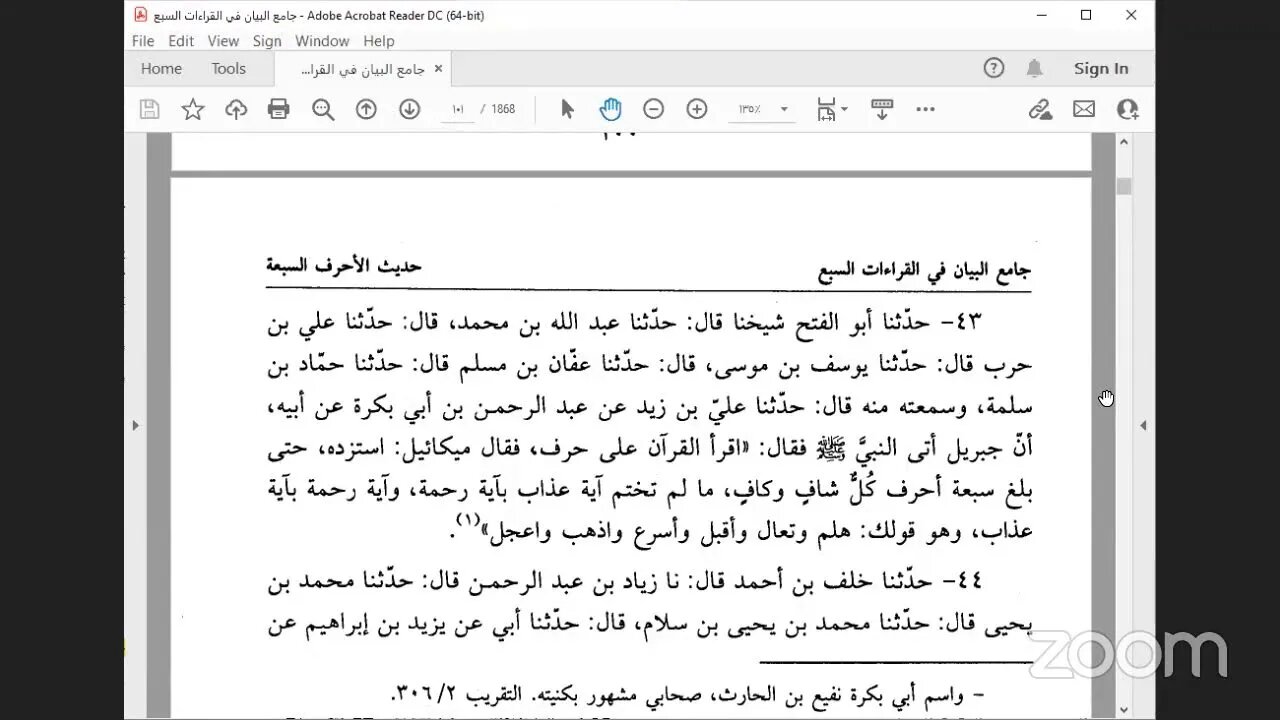Switch to the Home tab
This screenshot has height=720, width=1280.
click(161, 69)
